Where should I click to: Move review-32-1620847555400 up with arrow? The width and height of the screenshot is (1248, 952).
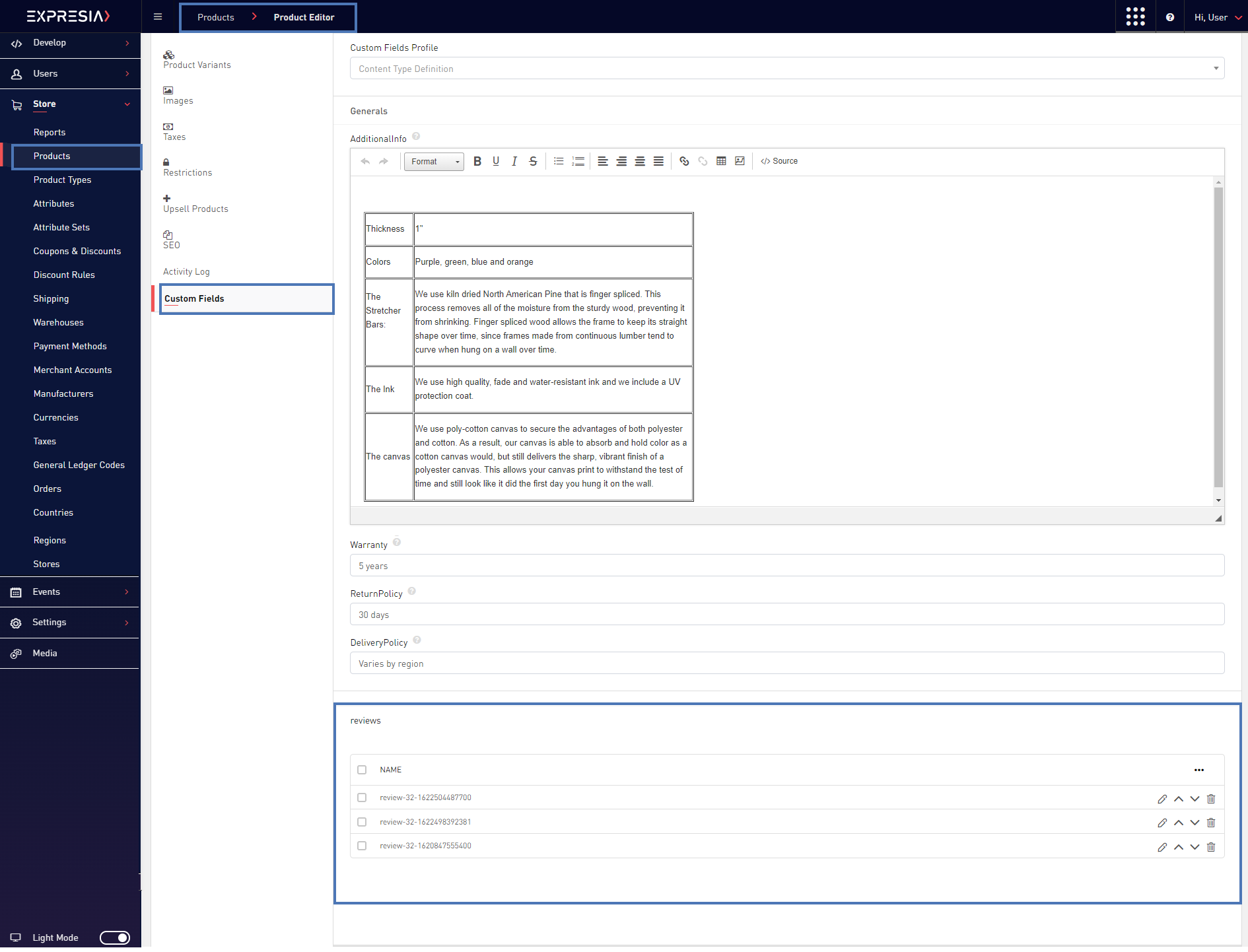[1179, 847]
